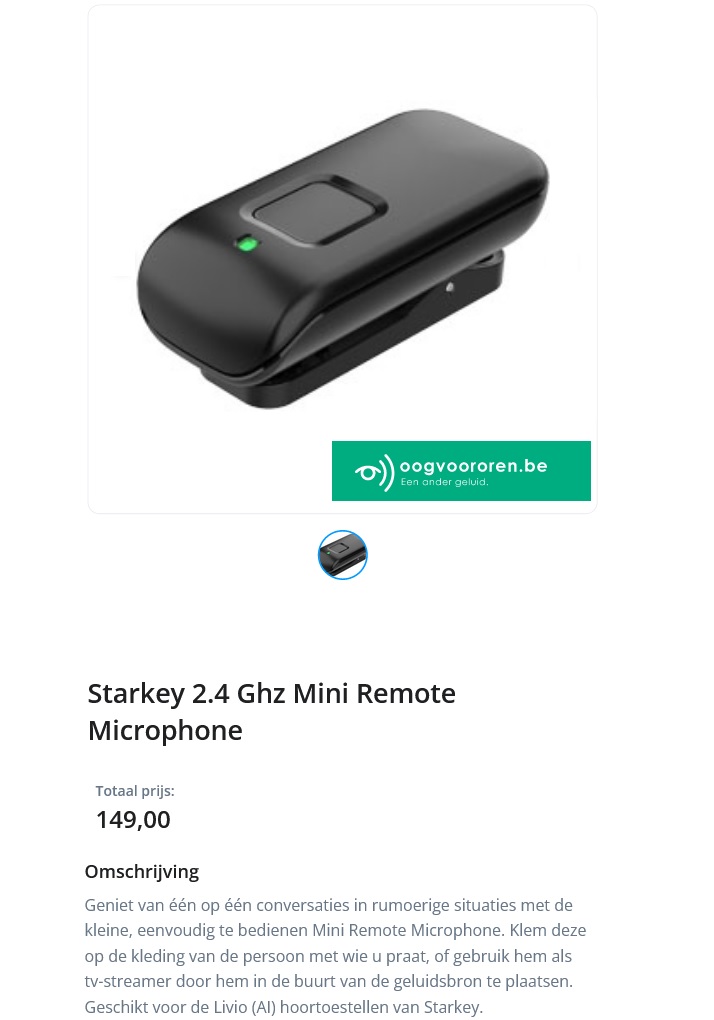This screenshot has height=1020, width=714.
Task: Click the "Totaal prijs:" label
Action: point(135,791)
